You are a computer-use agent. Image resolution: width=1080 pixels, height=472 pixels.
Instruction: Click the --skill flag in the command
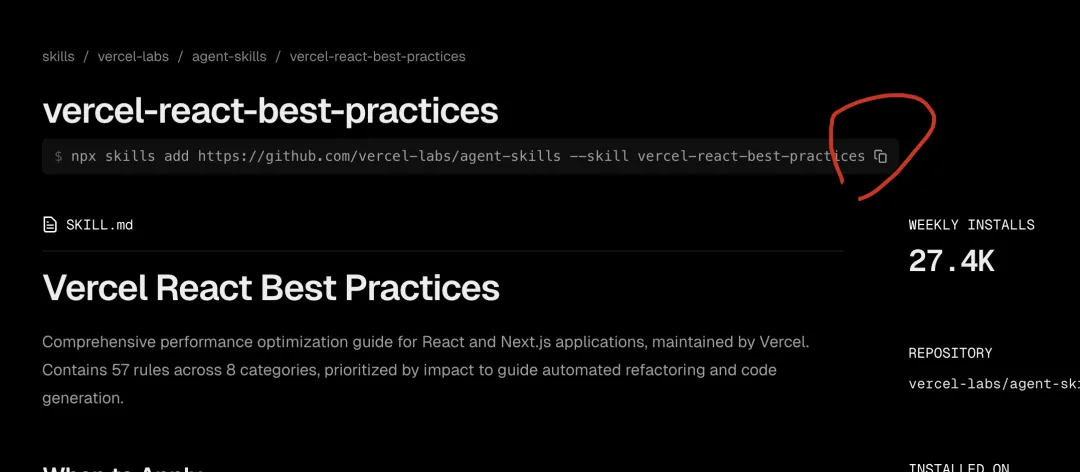point(598,156)
